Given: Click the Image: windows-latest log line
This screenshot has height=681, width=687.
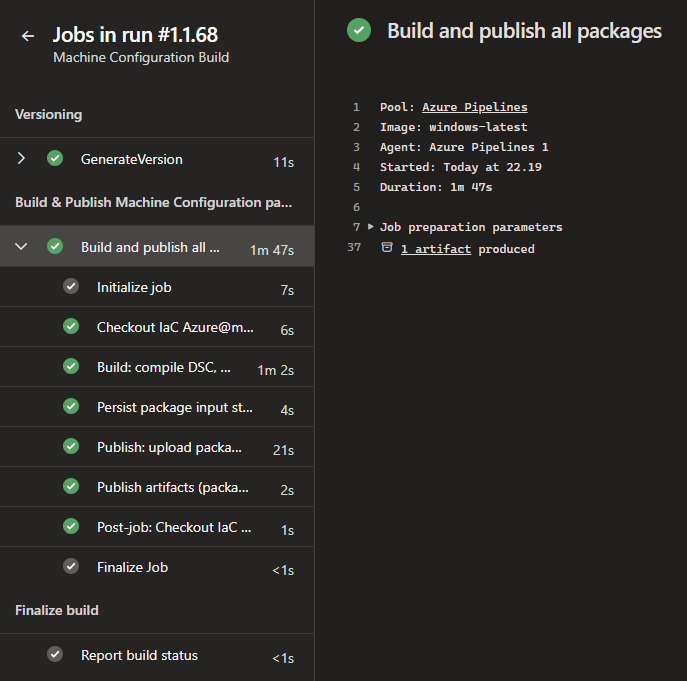Looking at the screenshot, I should (x=453, y=127).
